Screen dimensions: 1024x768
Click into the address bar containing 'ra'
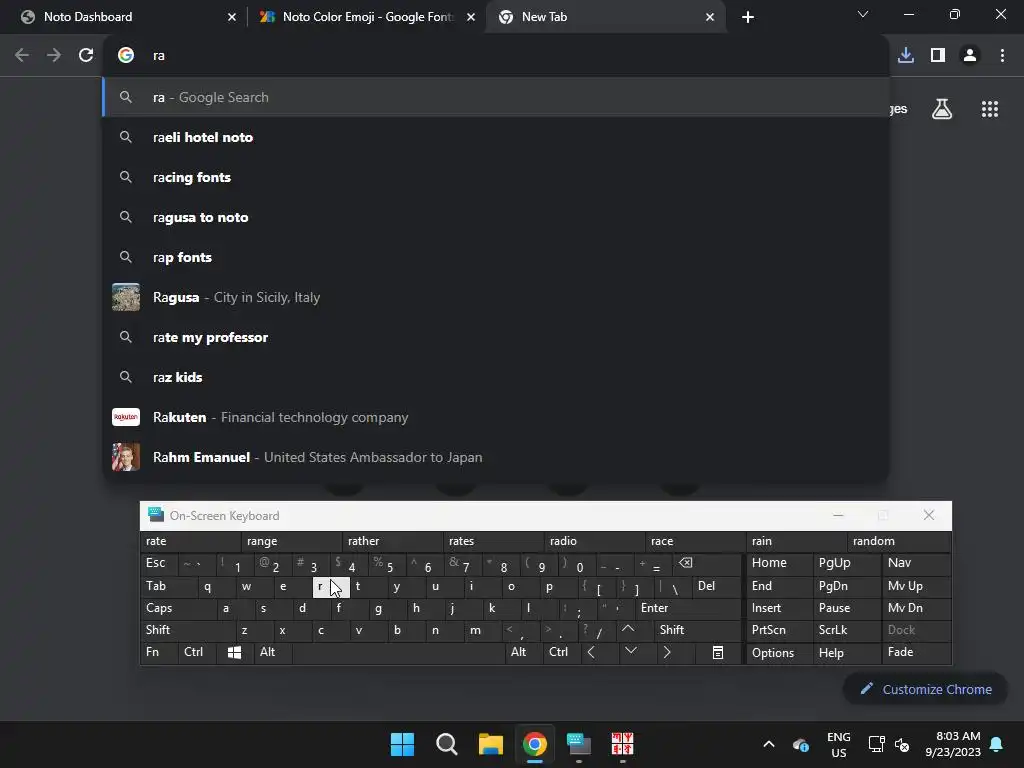(496, 56)
